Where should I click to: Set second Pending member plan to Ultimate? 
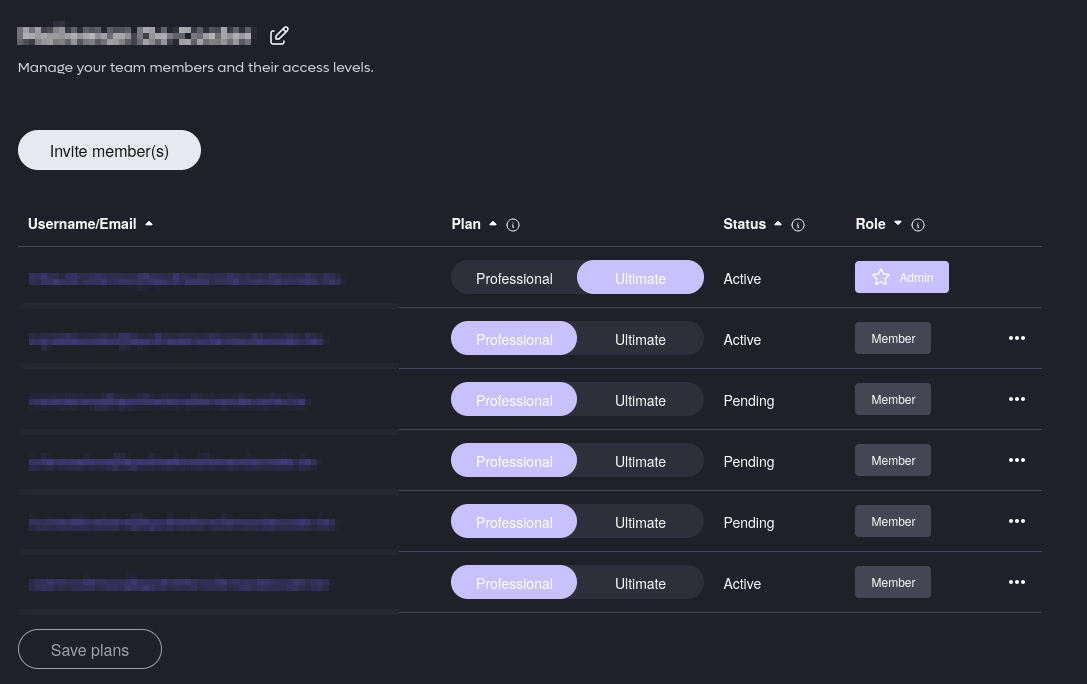click(x=640, y=461)
